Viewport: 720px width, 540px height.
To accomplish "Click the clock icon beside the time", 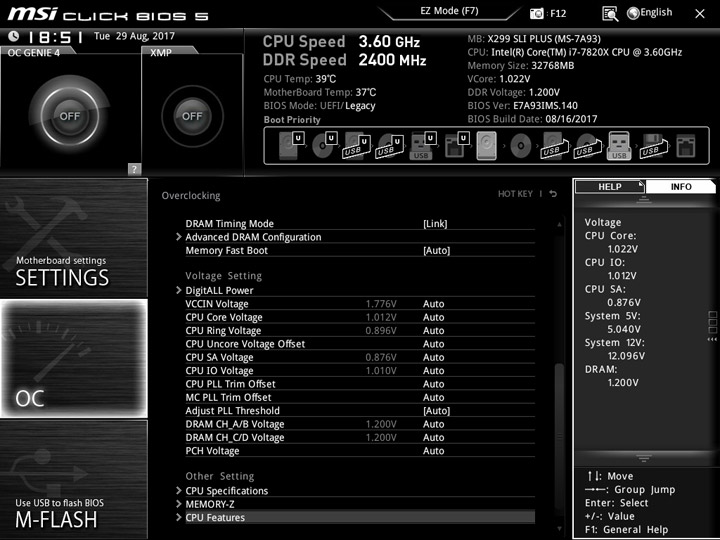I will tap(14, 36).
